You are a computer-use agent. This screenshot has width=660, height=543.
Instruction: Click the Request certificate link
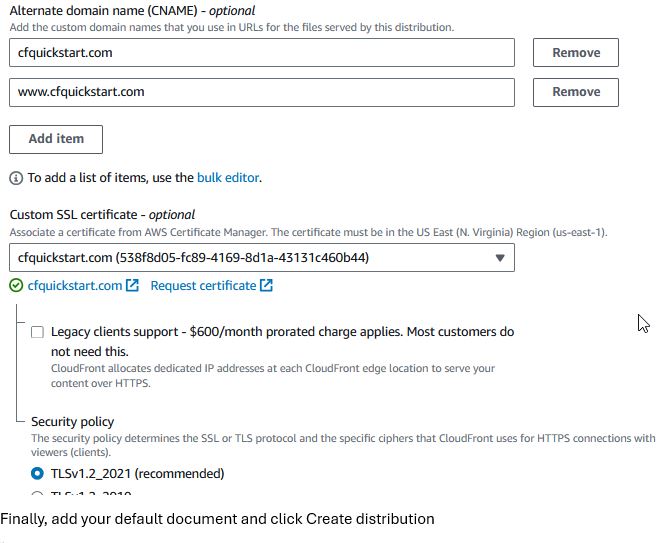(x=203, y=286)
